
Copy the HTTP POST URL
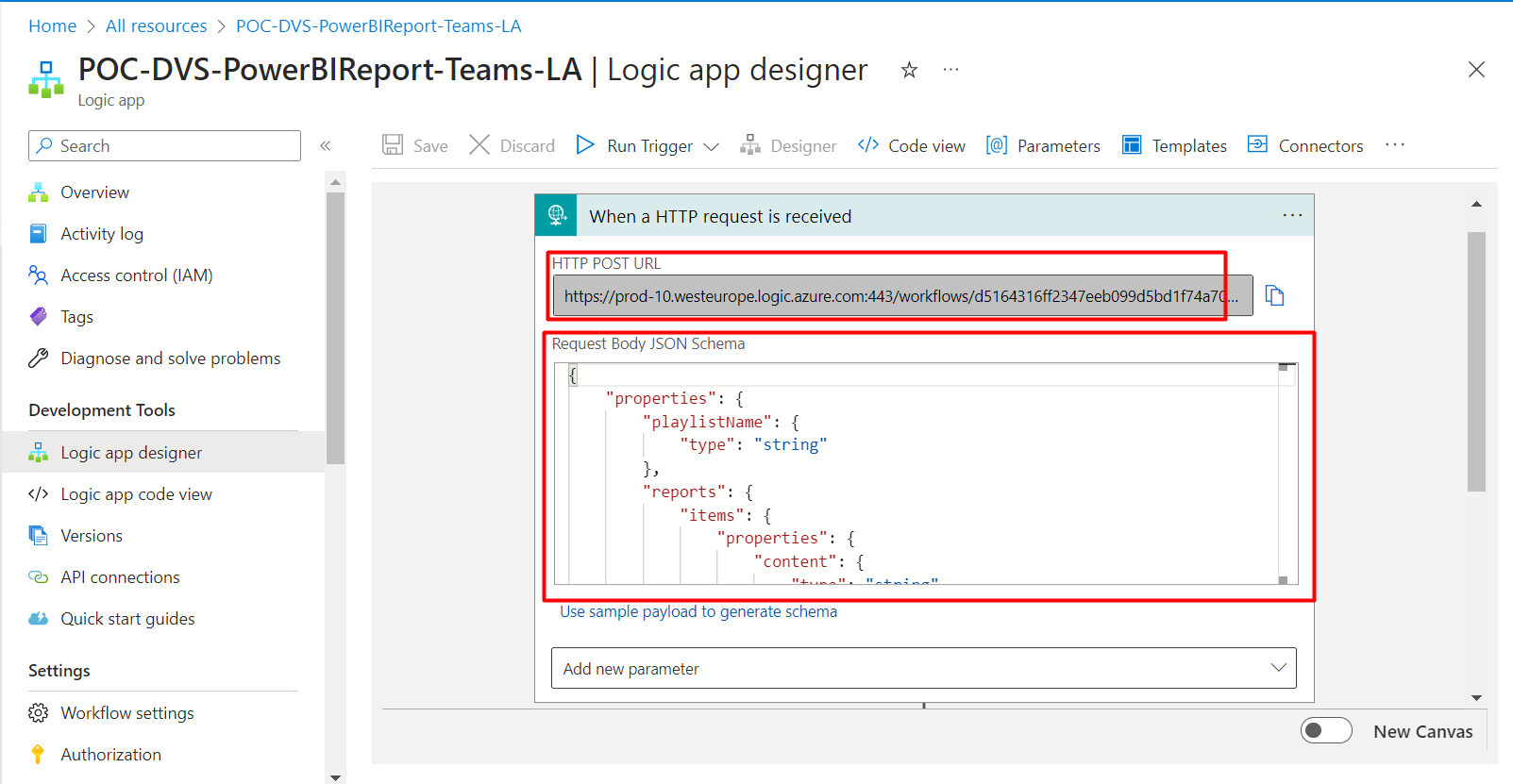click(x=1275, y=295)
